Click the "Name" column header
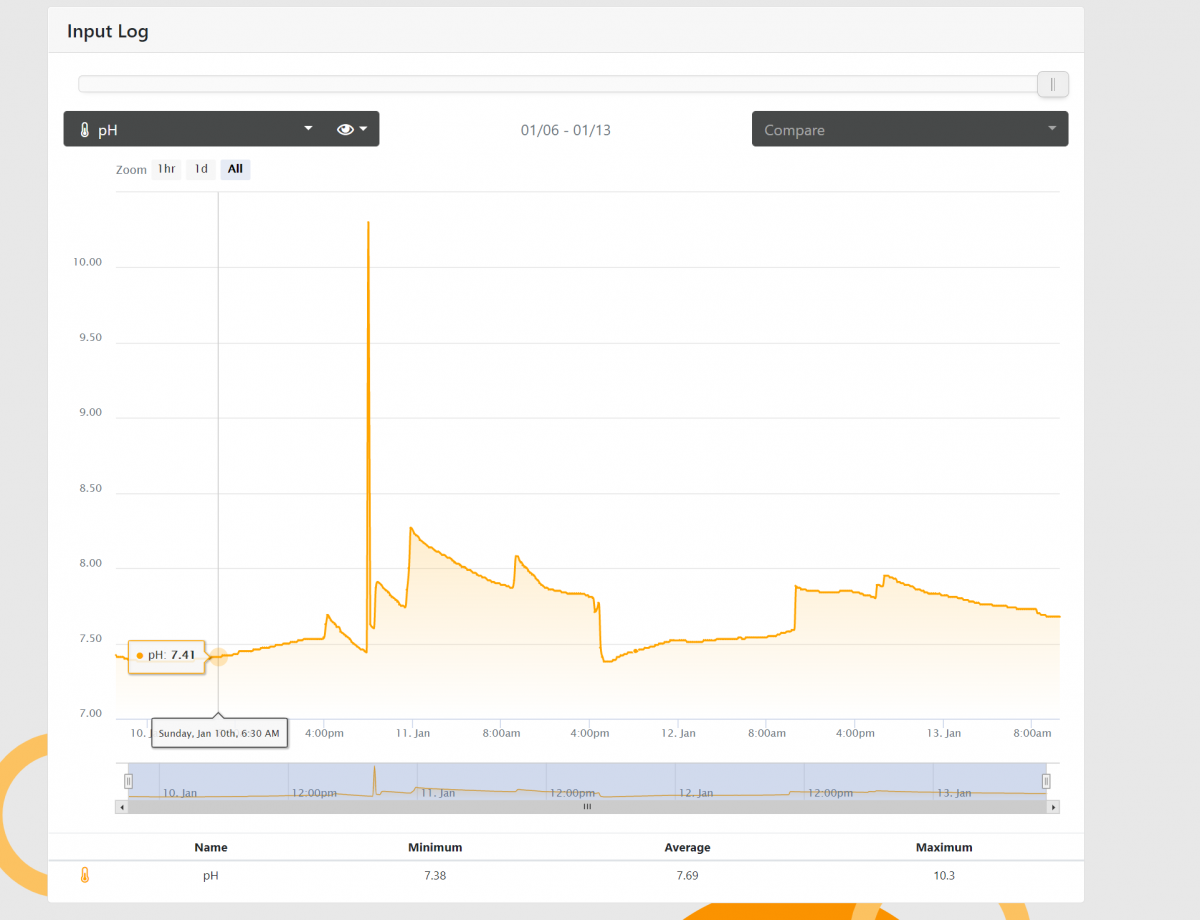This screenshot has height=920, width=1200. [x=211, y=847]
